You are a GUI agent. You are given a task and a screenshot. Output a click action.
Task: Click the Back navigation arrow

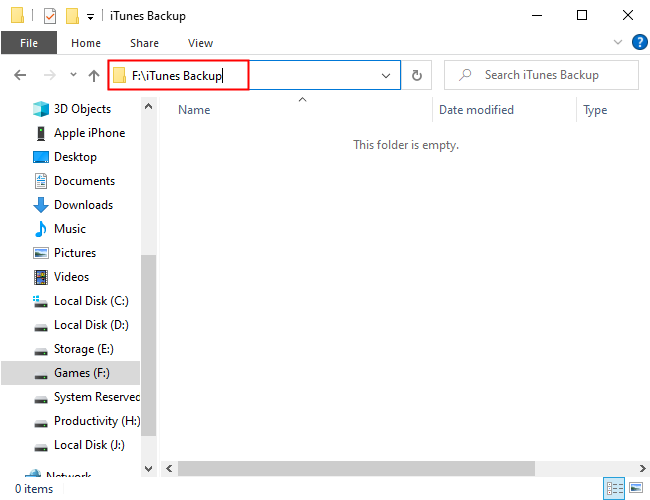(21, 75)
